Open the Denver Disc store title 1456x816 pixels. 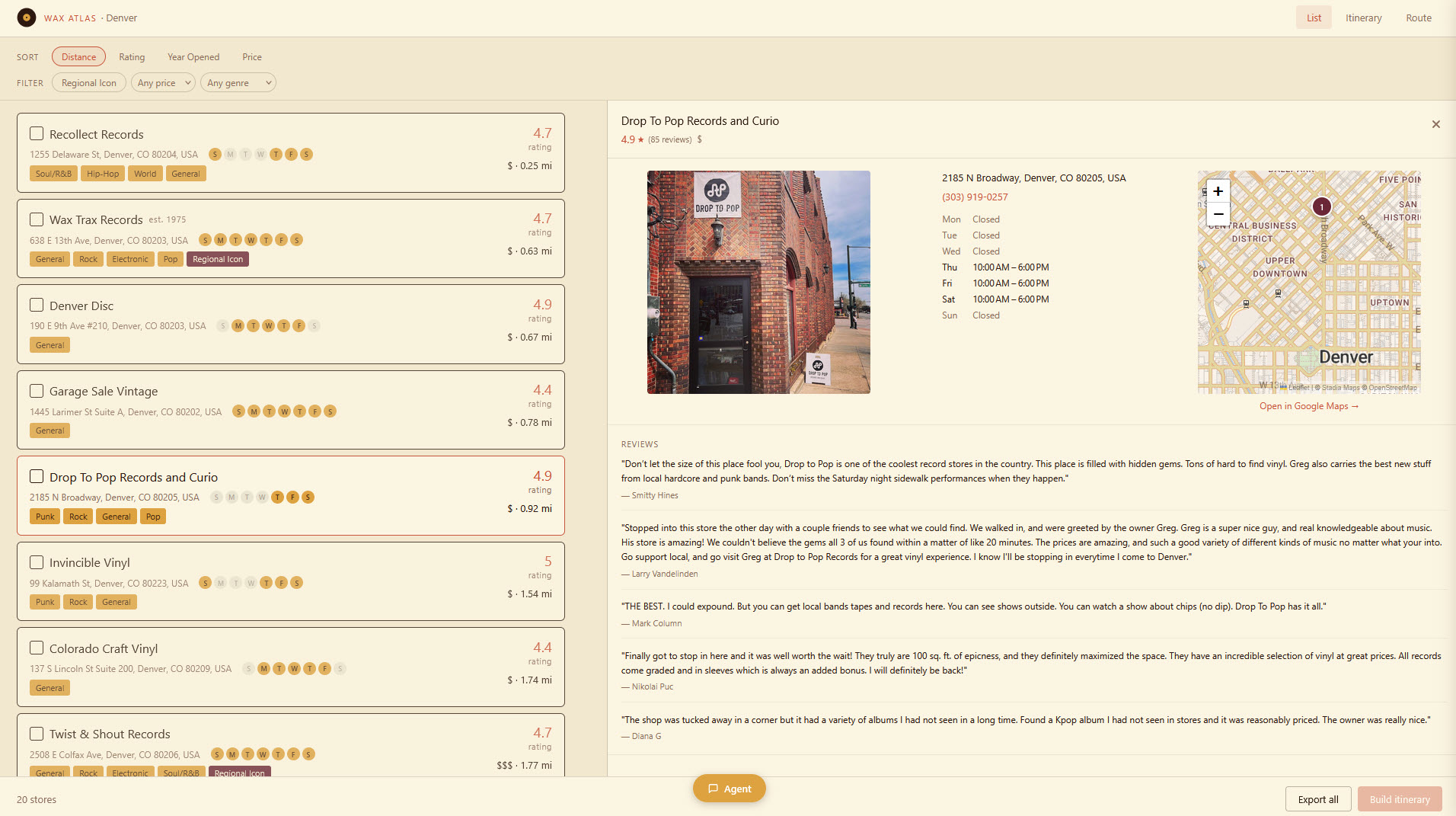[81, 306]
